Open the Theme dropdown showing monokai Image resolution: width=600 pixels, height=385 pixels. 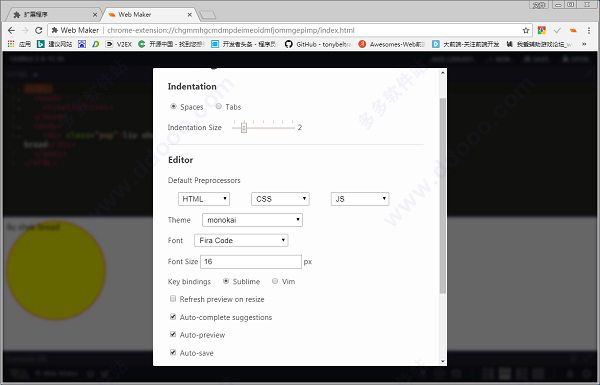coord(252,220)
